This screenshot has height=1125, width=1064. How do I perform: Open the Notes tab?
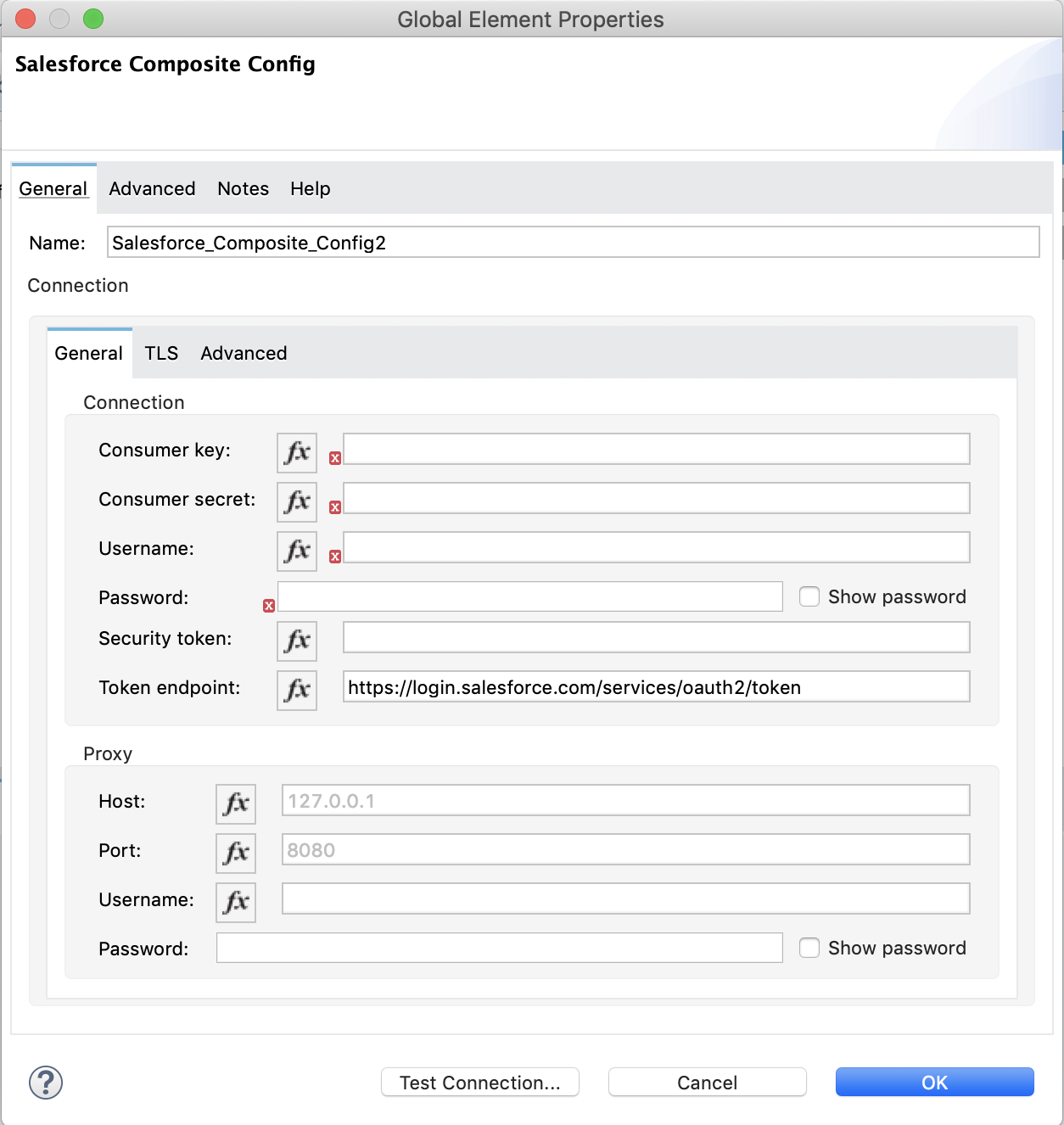(x=243, y=188)
